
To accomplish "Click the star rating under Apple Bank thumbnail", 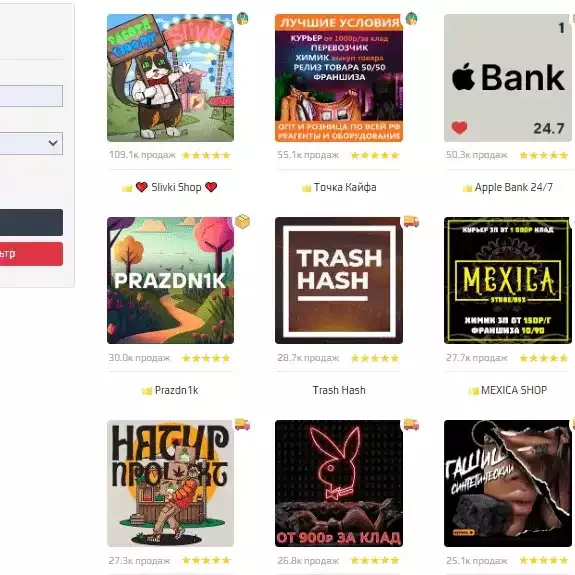I will tap(544, 155).
